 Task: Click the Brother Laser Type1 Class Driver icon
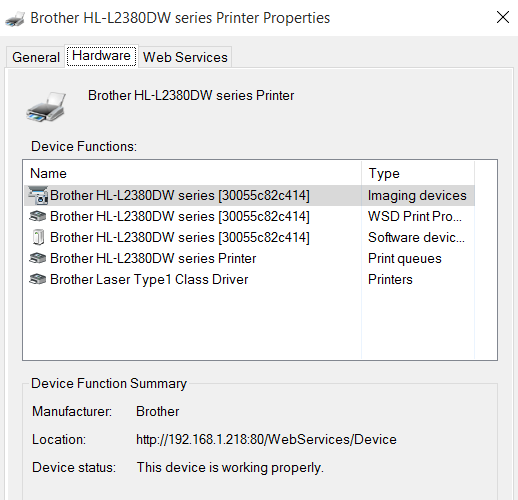pos(38,279)
